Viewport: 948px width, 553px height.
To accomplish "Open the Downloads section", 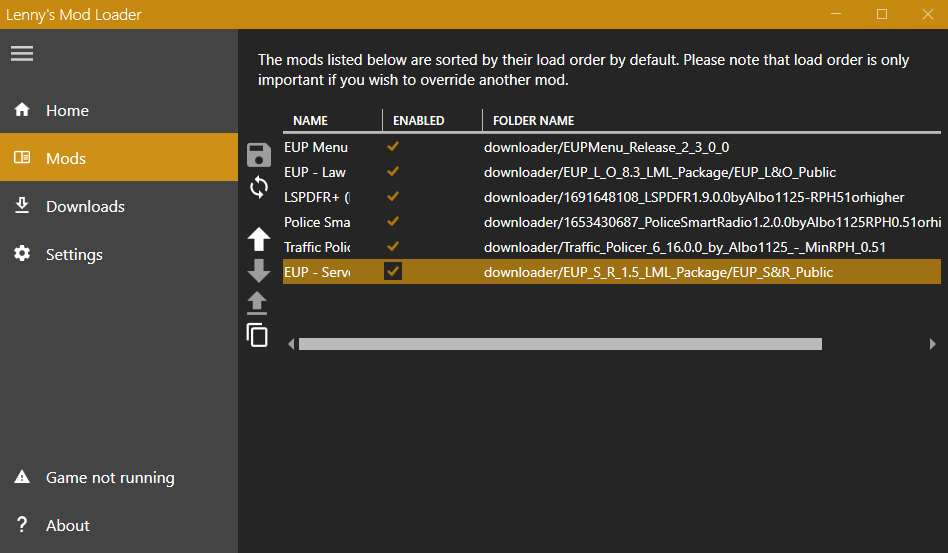I will [119, 205].
